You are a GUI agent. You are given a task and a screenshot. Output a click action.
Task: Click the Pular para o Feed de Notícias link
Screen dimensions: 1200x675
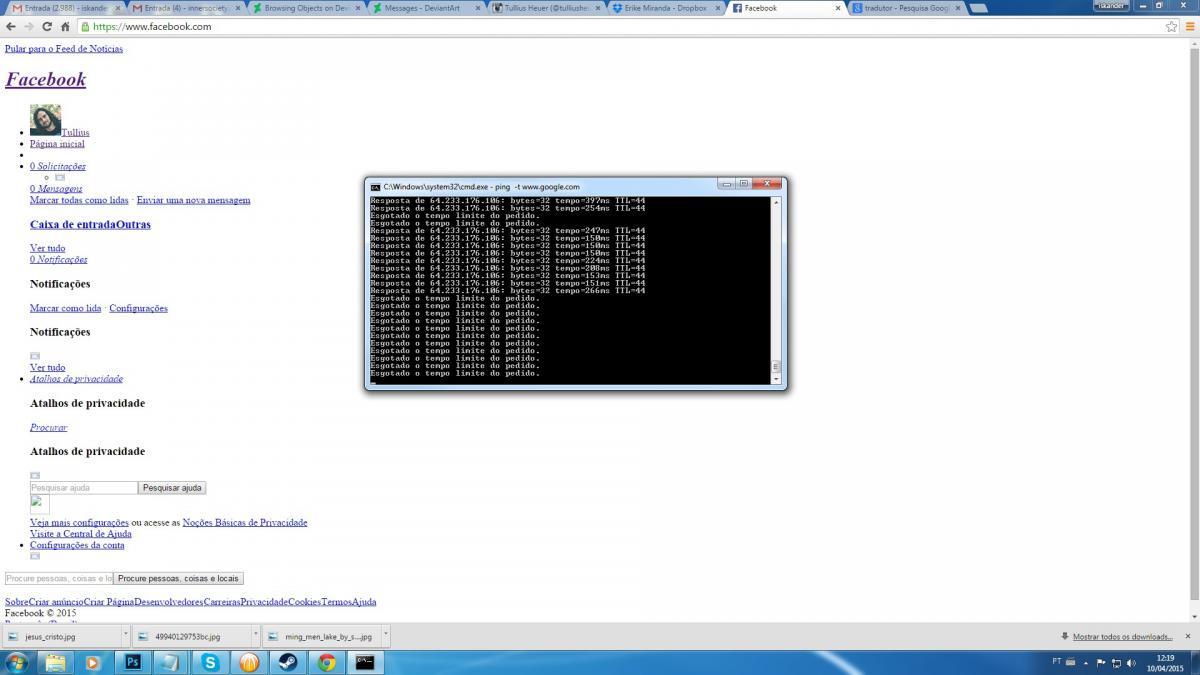[64, 49]
